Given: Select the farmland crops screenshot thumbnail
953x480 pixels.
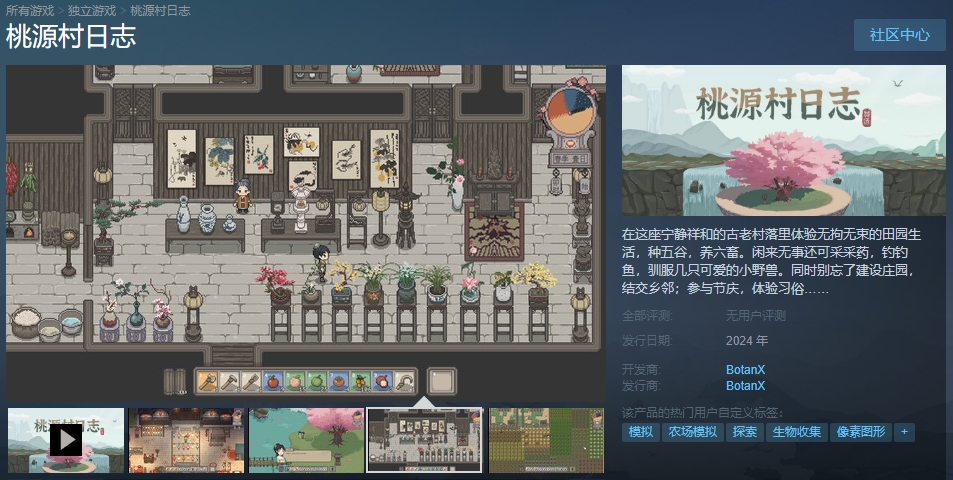Looking at the screenshot, I should (546, 440).
